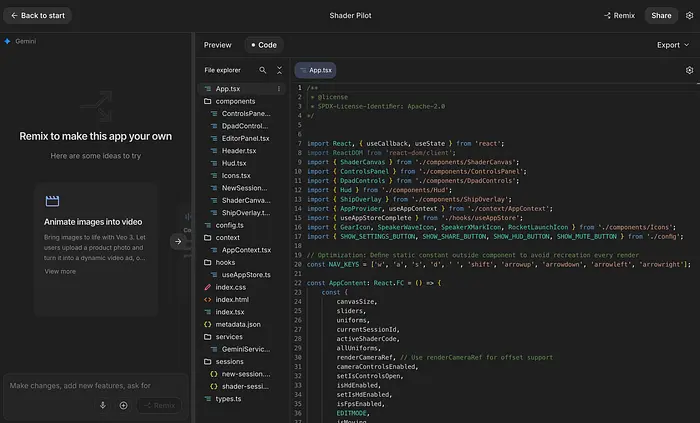
Task: Click the Remix button under the prompt box
Action: pyautogui.click(x=159, y=405)
